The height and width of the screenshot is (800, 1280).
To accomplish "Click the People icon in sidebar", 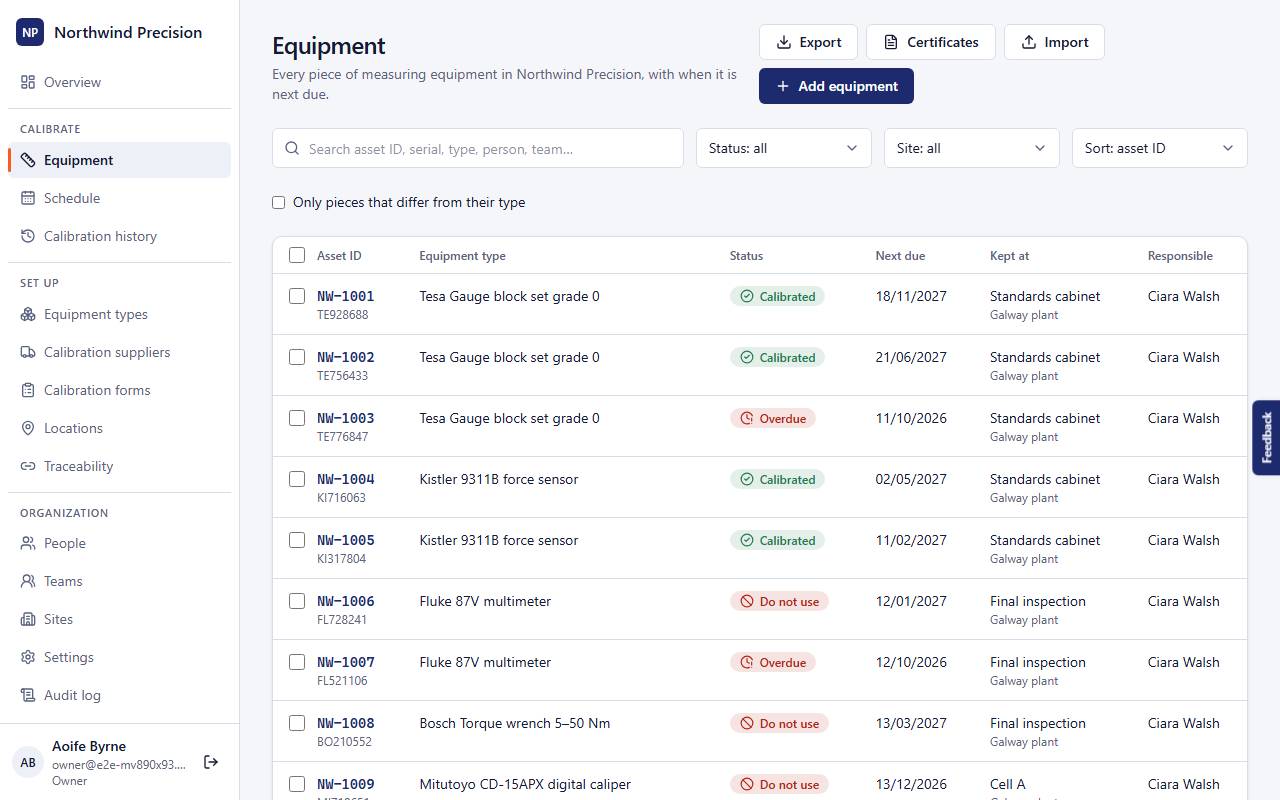I will (28, 543).
